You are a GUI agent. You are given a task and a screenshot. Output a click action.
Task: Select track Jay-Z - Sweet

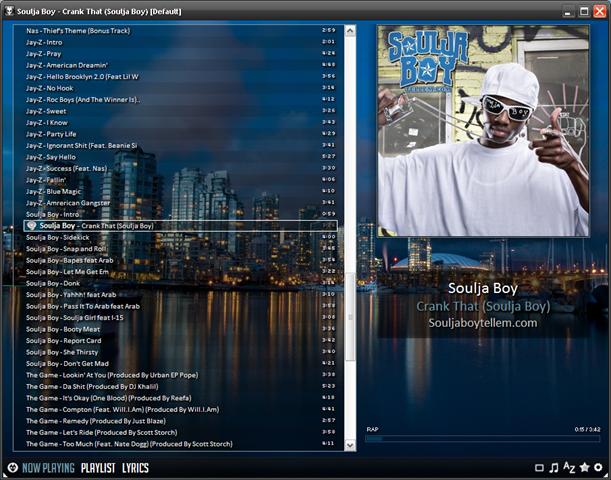point(180,111)
